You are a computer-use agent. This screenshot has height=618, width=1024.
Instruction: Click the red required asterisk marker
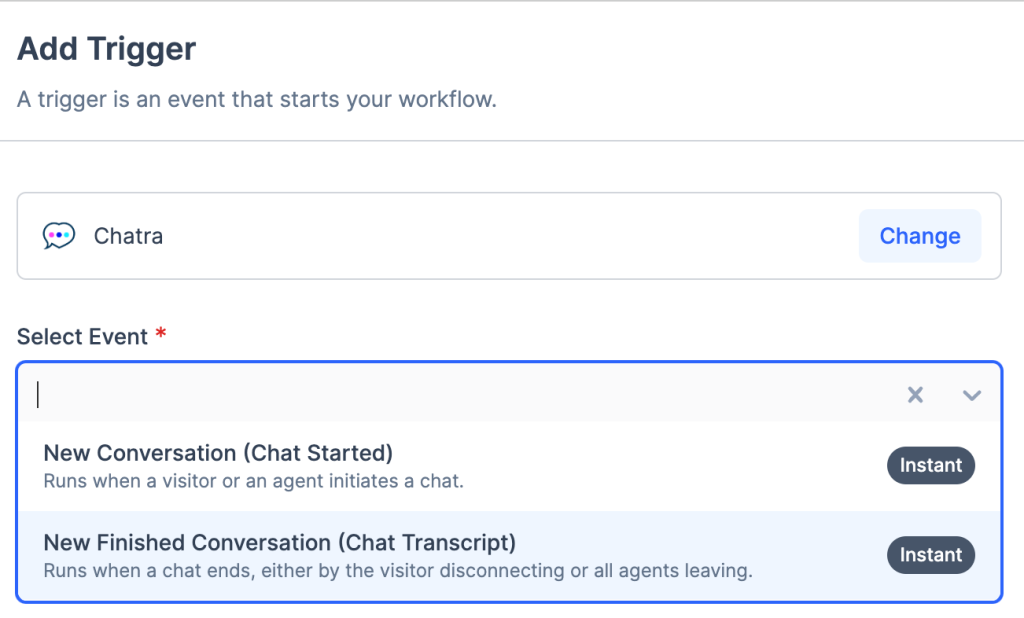[160, 335]
